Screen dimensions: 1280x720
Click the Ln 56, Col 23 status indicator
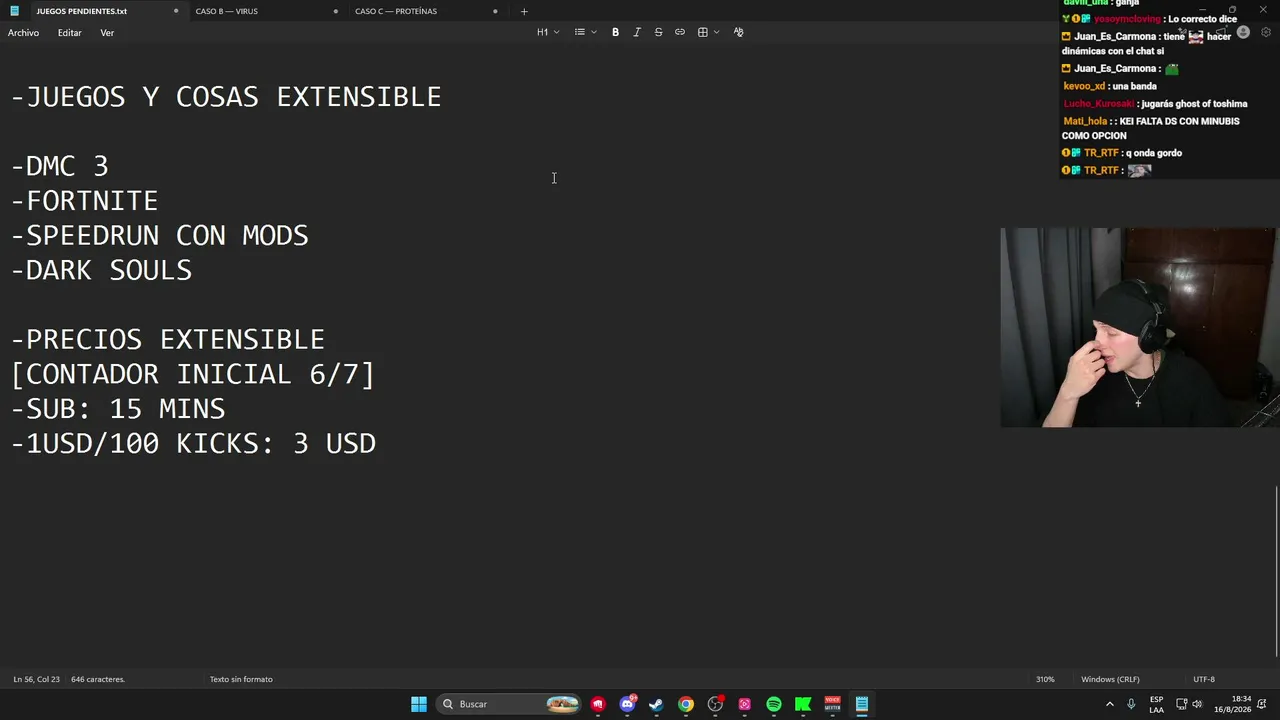[36, 679]
